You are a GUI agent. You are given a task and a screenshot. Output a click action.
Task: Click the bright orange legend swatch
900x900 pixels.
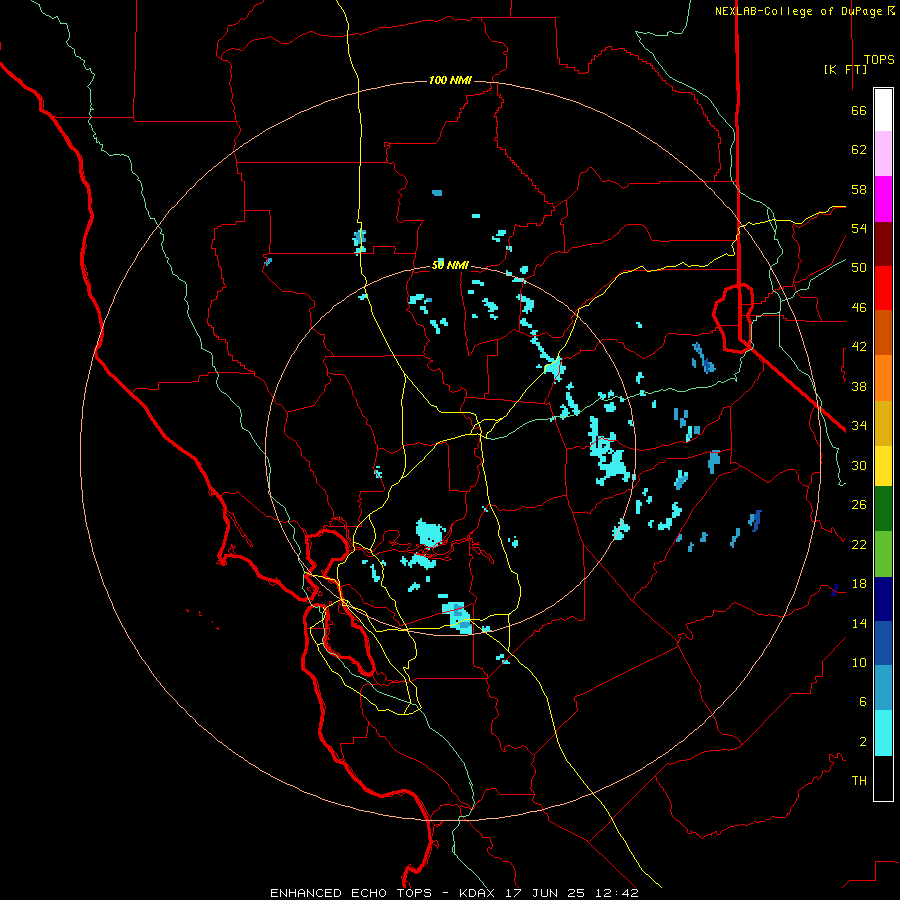(x=883, y=378)
